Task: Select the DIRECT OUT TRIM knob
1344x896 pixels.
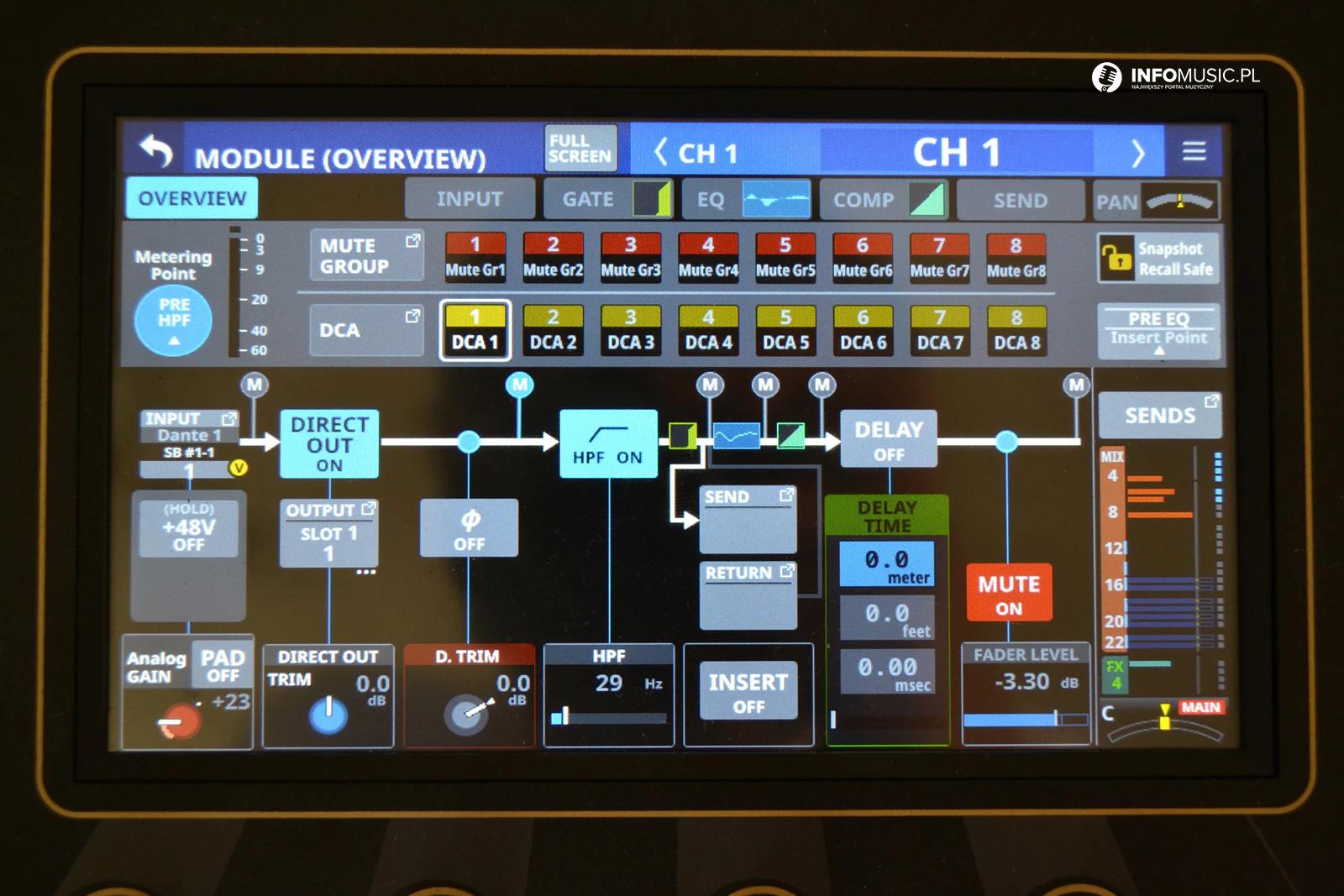Action: [x=328, y=715]
